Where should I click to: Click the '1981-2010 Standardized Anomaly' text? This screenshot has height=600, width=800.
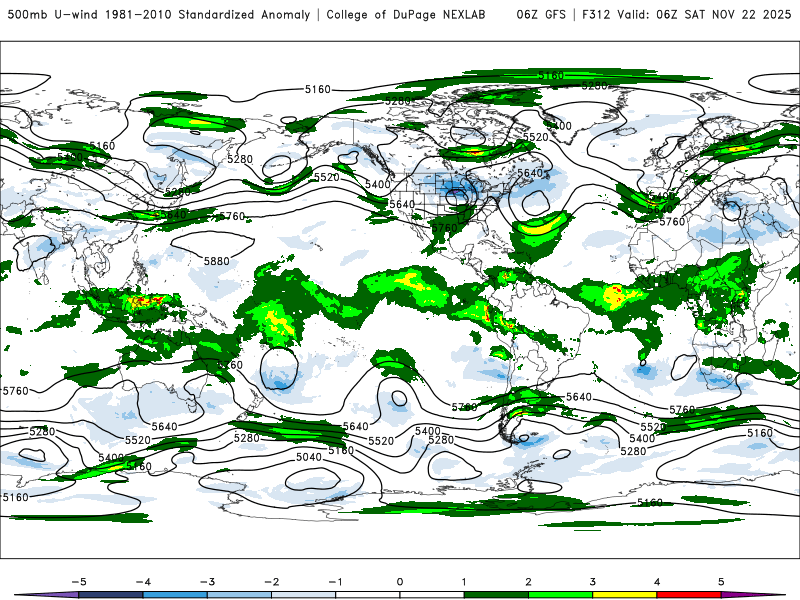pos(207,14)
